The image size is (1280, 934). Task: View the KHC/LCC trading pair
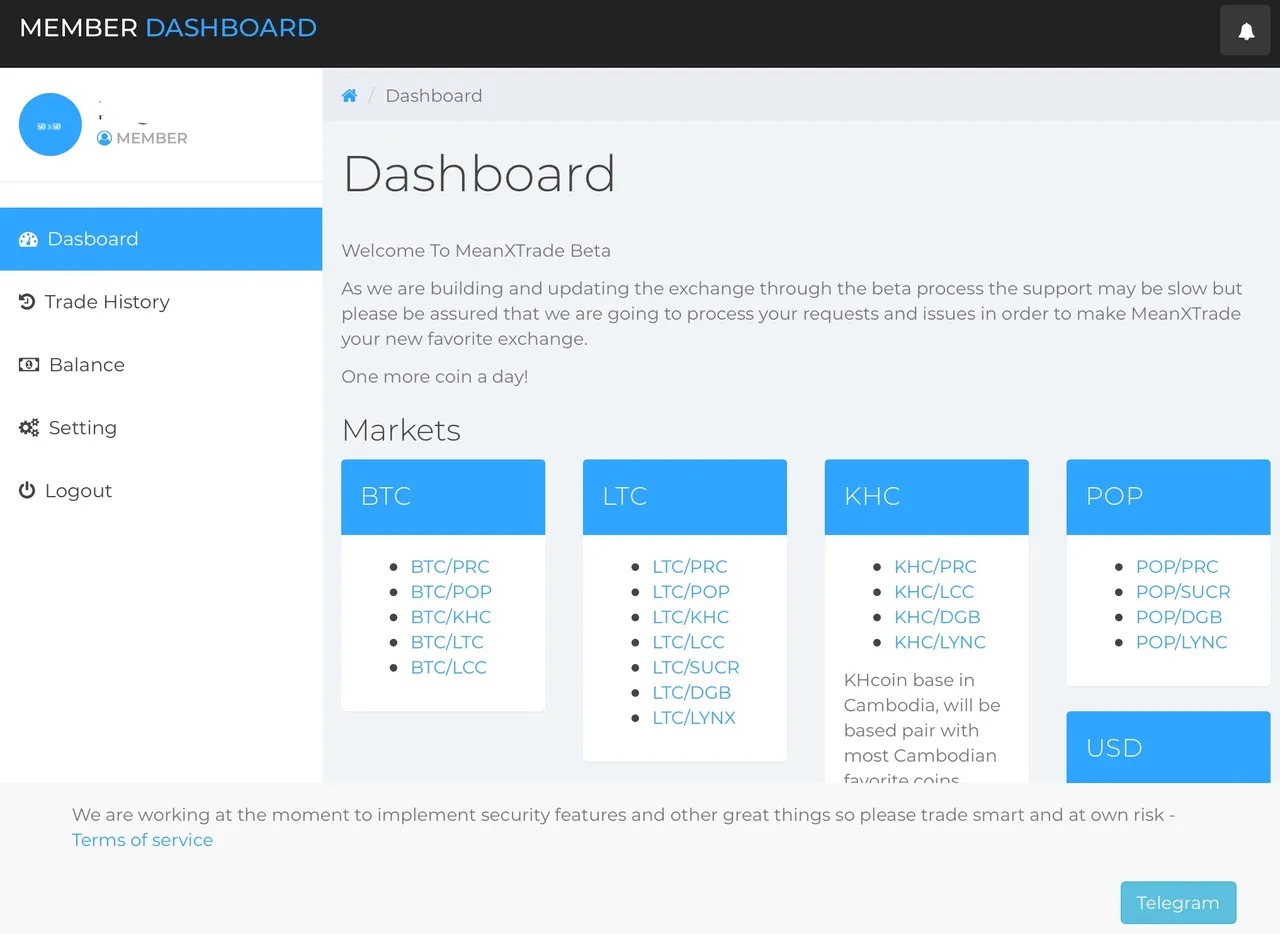tap(934, 591)
